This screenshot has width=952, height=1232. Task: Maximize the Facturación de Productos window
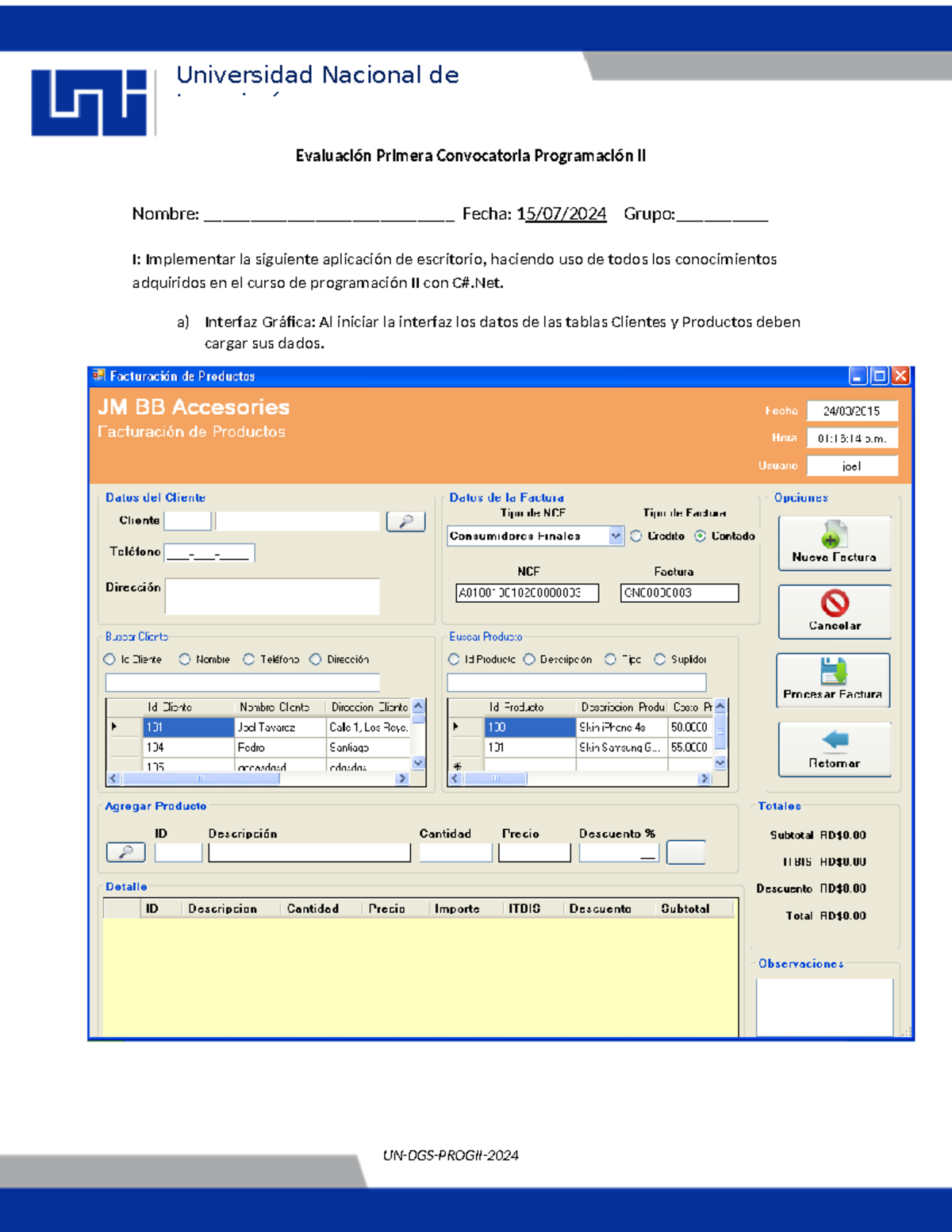pos(879,376)
